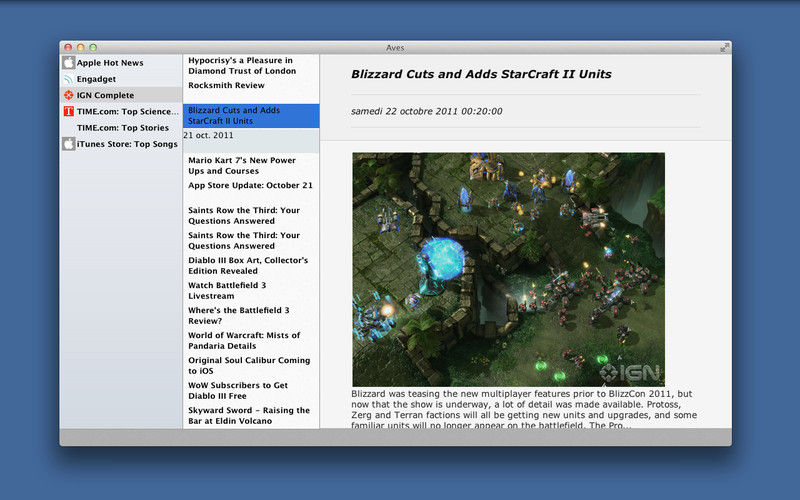Screen dimensions: 800x500
Task: Click the Engadget RSS feed icon
Action: (x=68, y=79)
